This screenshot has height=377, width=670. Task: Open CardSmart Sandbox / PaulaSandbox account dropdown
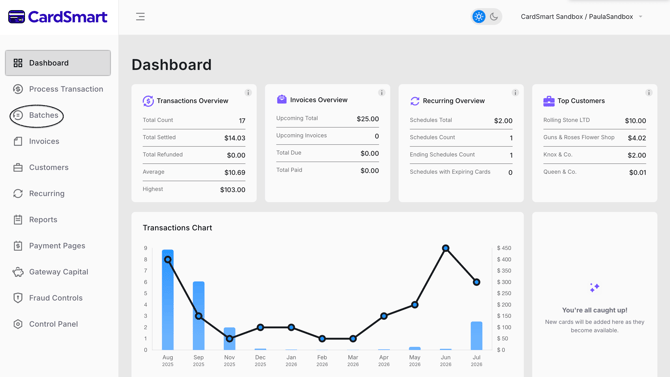pos(581,17)
